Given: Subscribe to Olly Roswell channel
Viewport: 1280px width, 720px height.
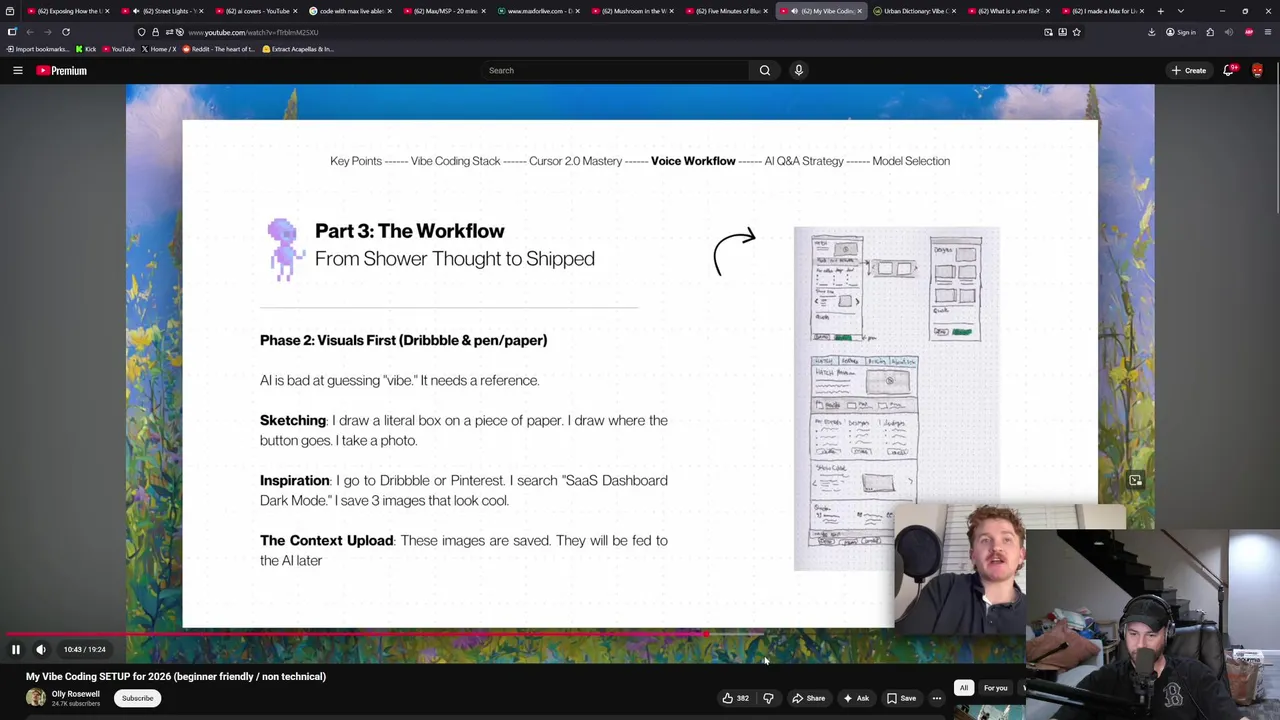Looking at the screenshot, I should pyautogui.click(x=137, y=698).
